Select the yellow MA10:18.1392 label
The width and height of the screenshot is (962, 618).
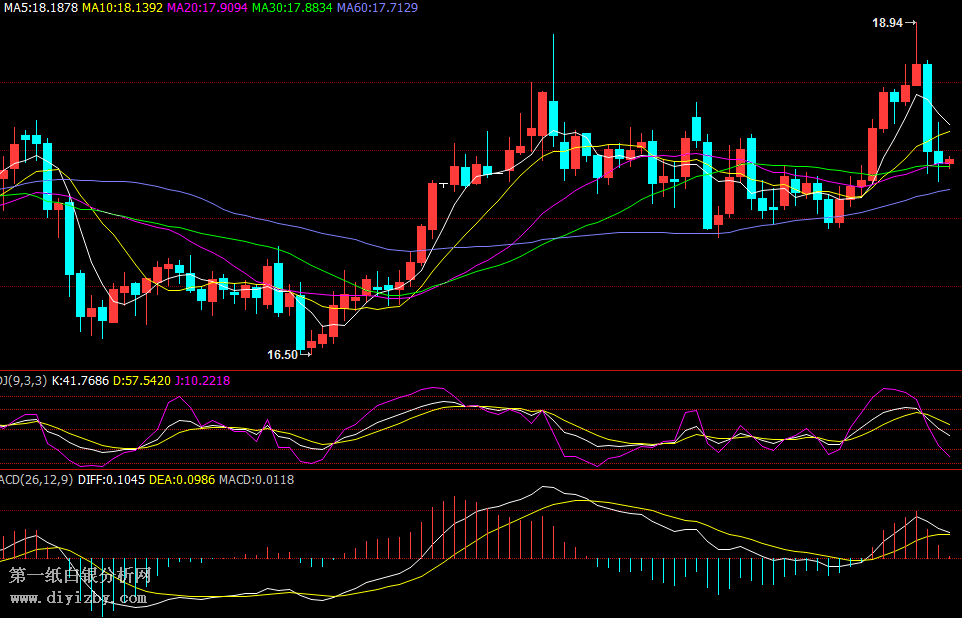click(123, 8)
